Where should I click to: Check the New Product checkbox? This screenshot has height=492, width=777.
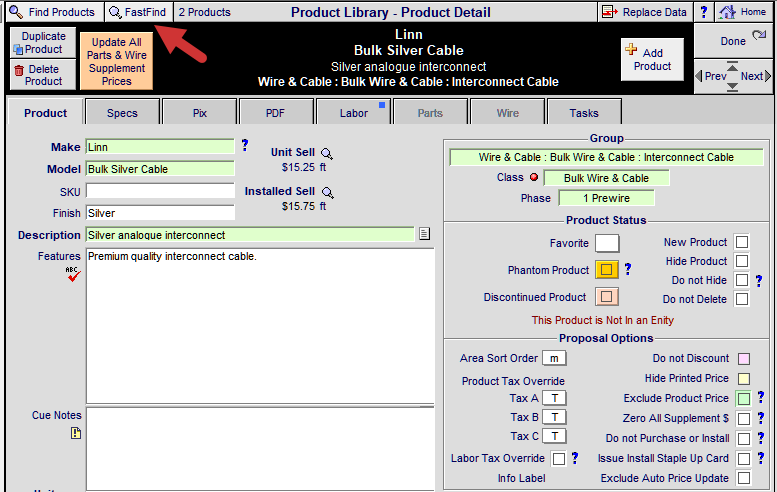coord(742,242)
